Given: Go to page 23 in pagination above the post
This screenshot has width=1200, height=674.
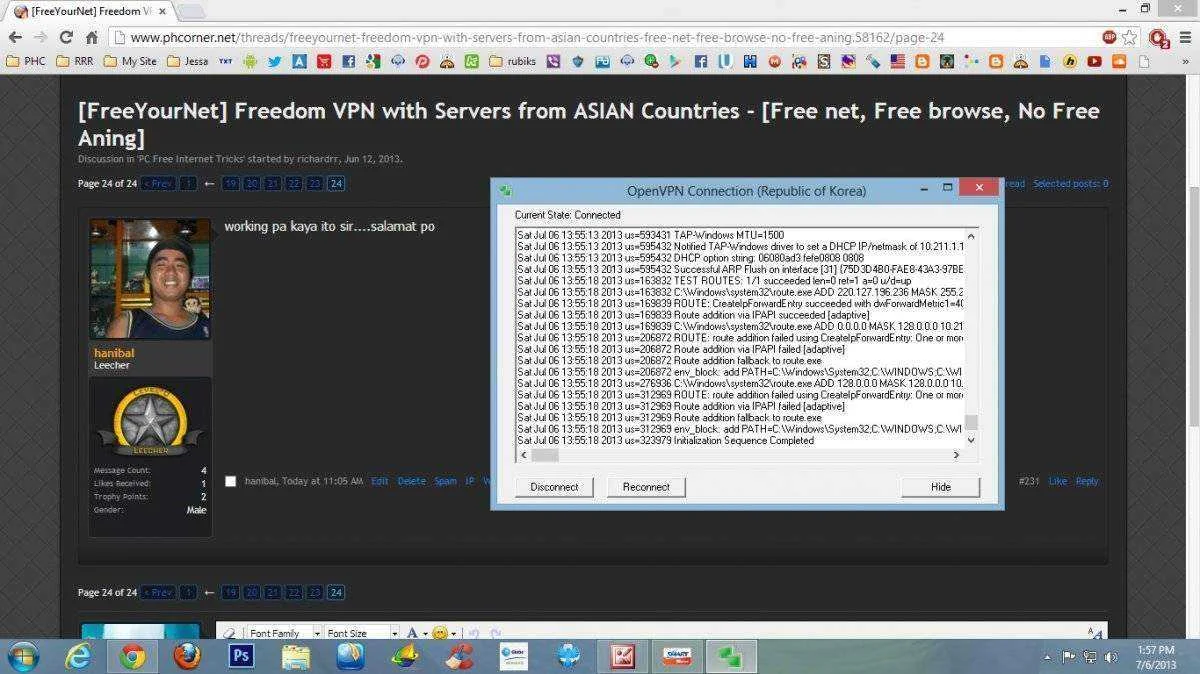Looking at the screenshot, I should 314,183.
